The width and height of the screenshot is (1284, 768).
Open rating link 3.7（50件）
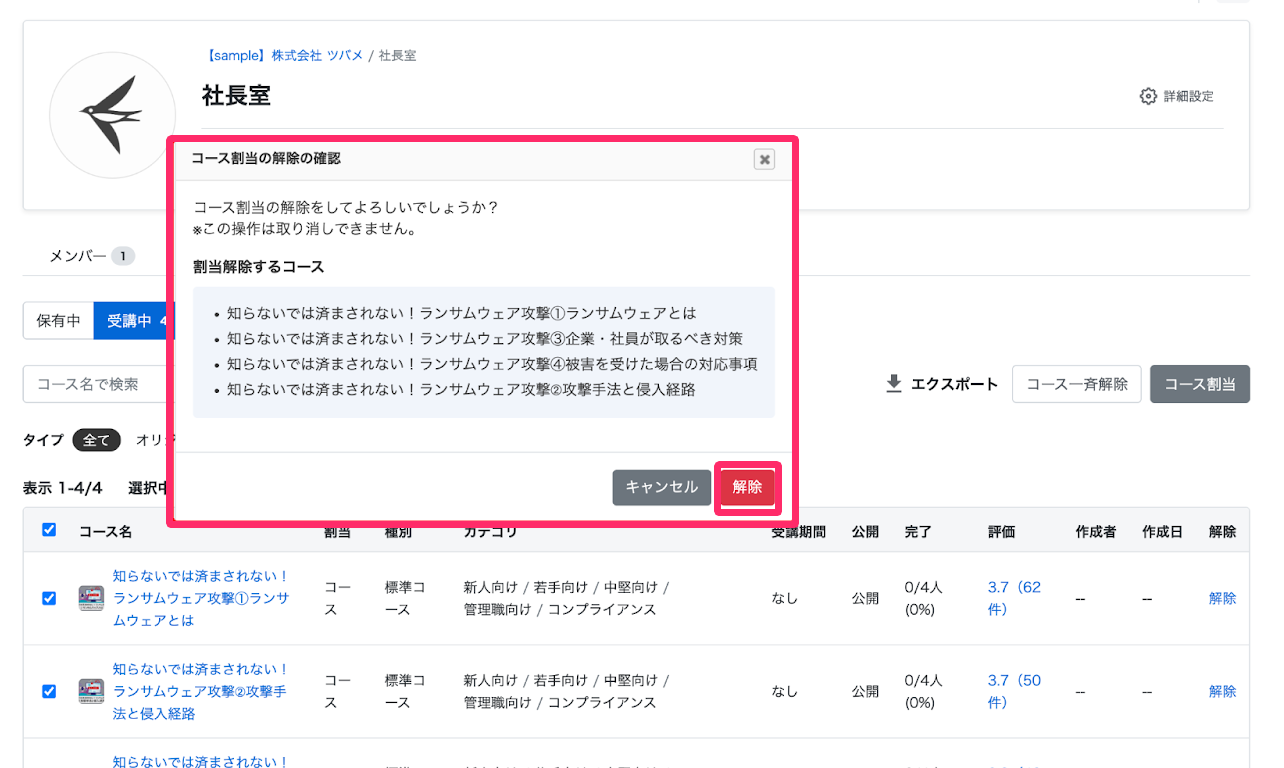click(x=1014, y=691)
